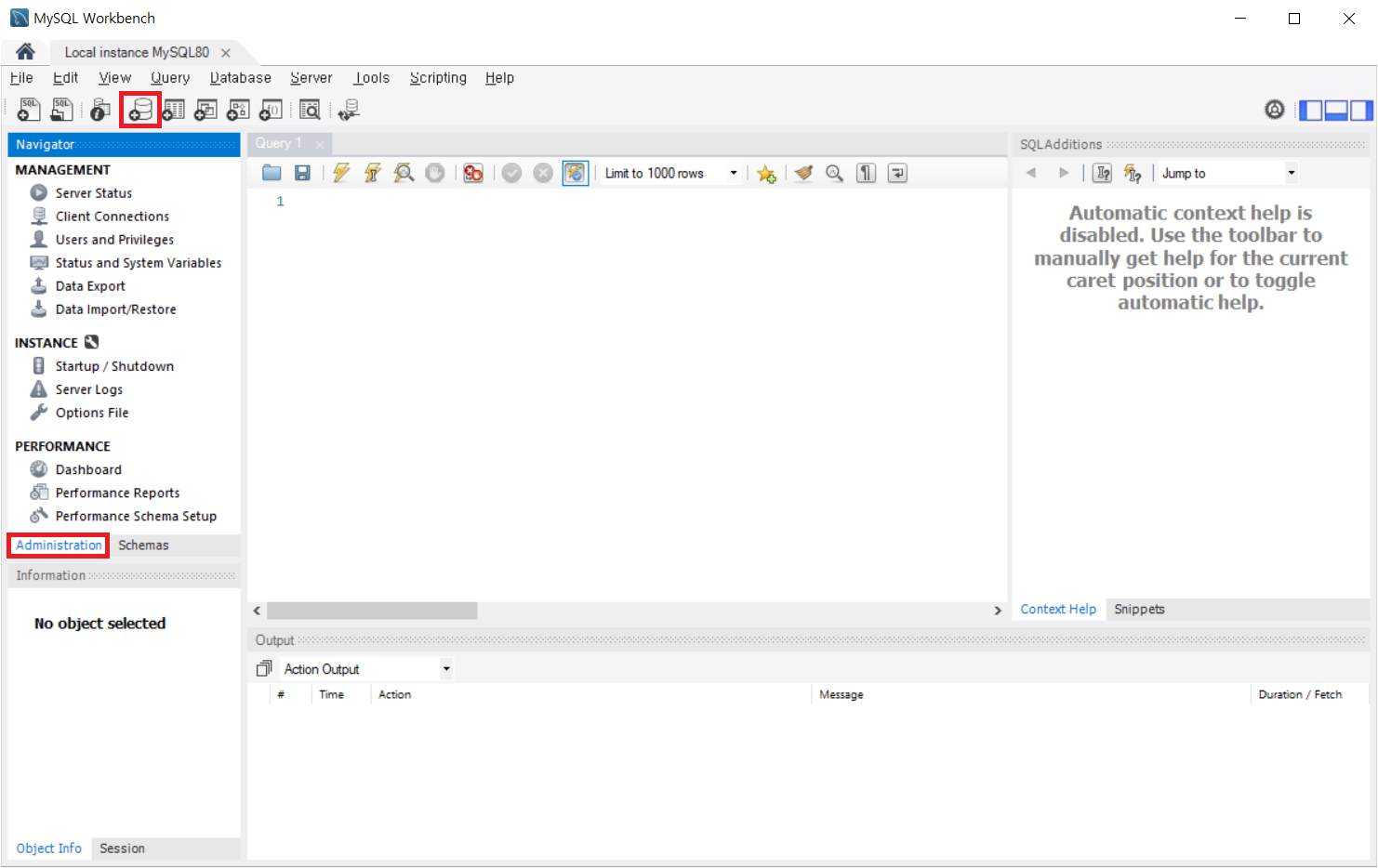Search table data using the toolbar icon

310,110
